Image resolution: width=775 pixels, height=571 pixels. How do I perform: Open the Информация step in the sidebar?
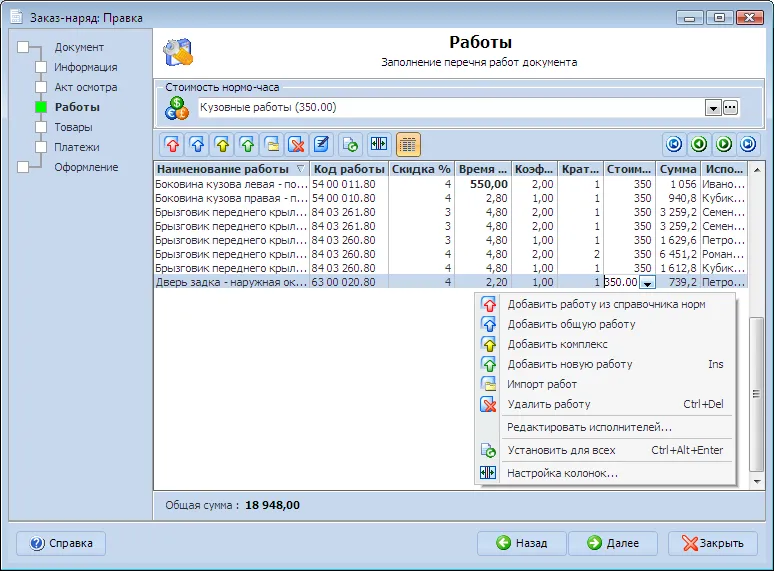86,67
